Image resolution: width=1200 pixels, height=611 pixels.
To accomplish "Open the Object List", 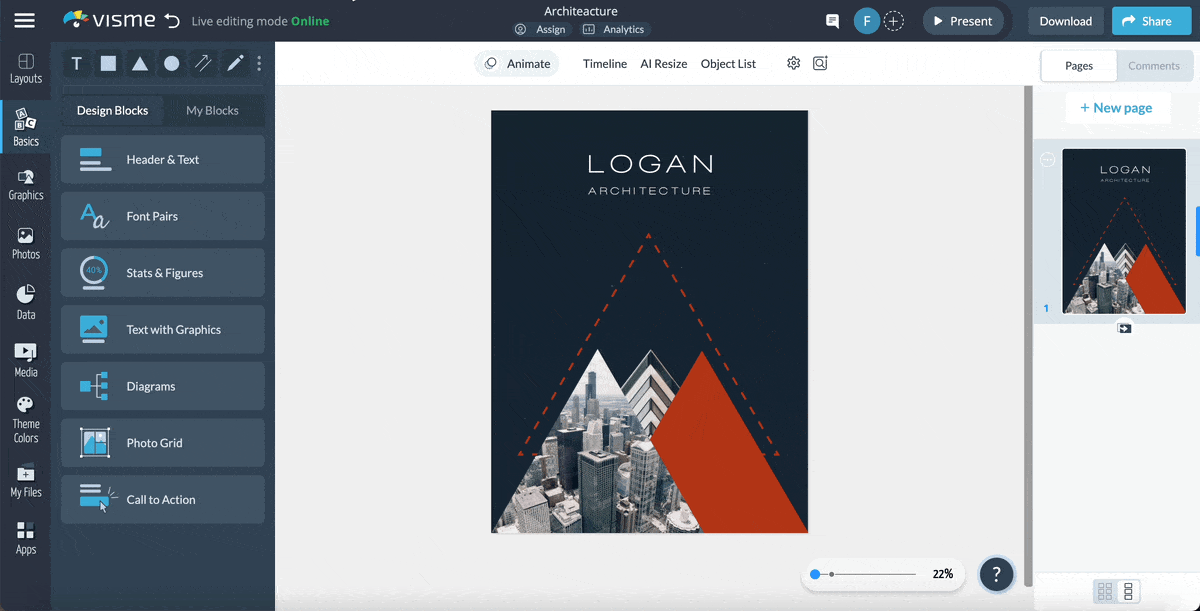I will 728,63.
